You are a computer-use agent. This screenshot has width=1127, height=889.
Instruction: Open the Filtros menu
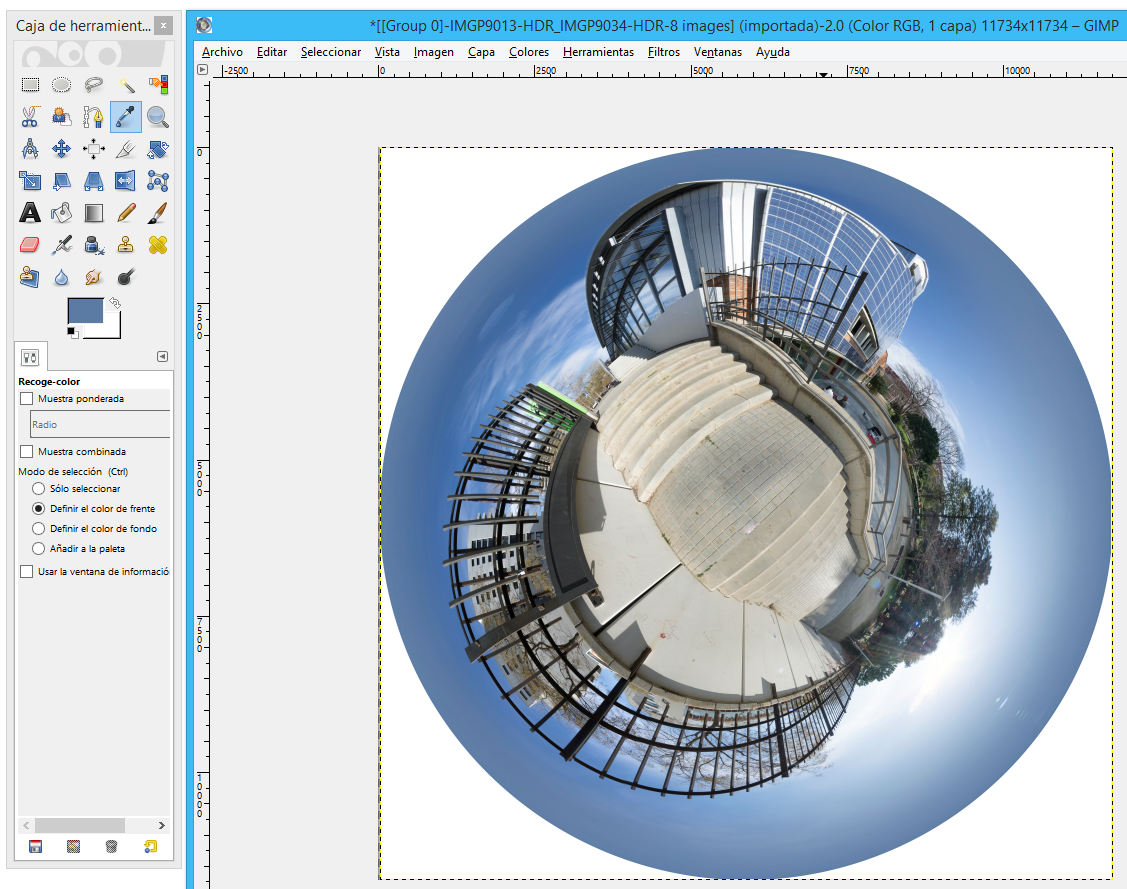point(663,52)
